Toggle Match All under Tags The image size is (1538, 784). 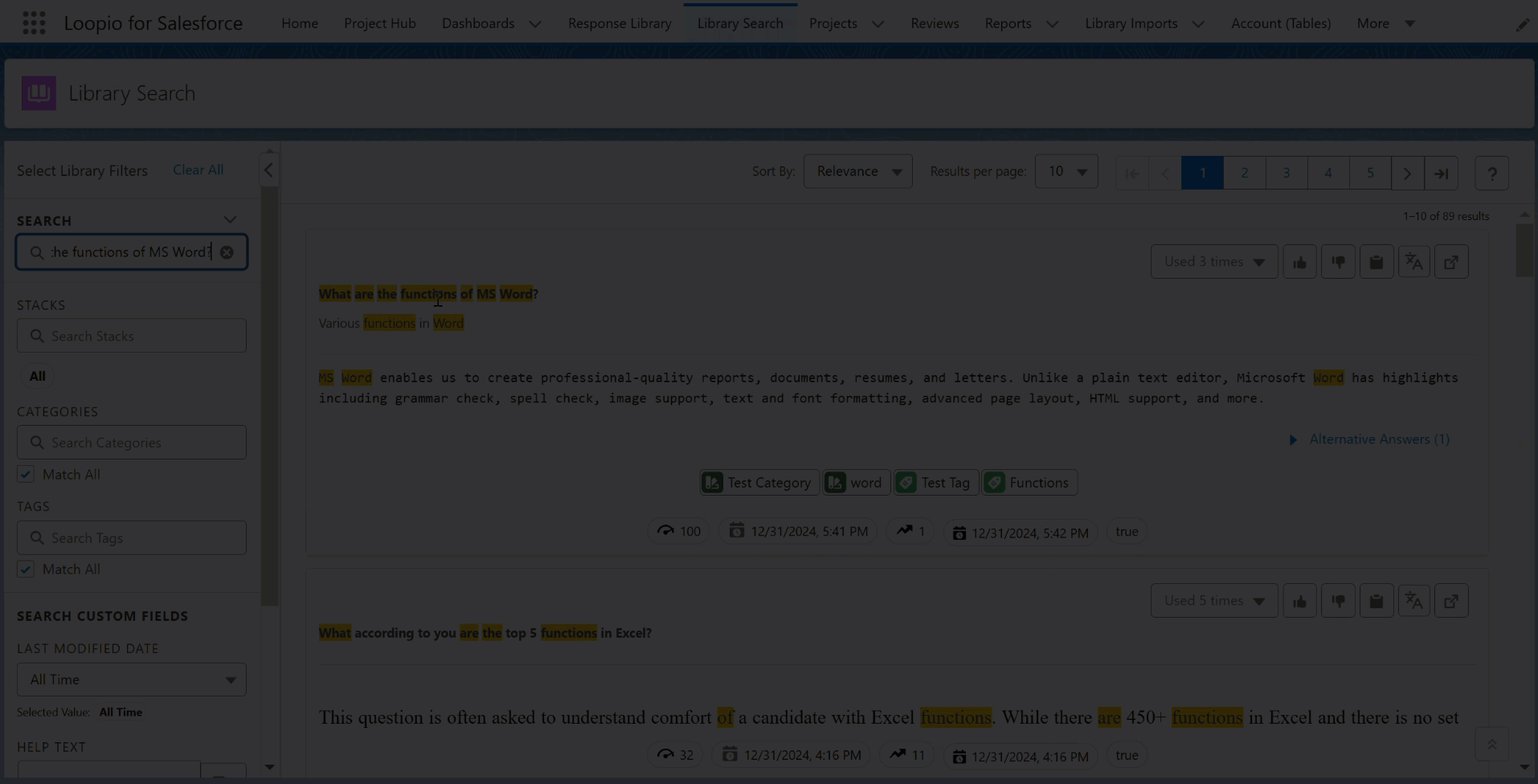click(x=26, y=570)
